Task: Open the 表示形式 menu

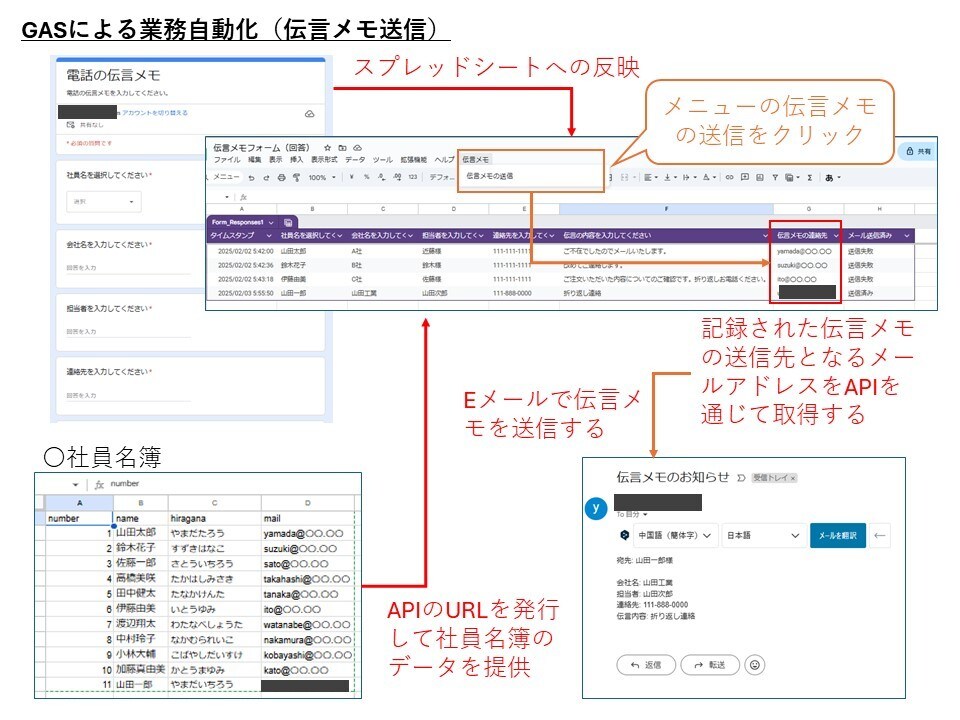Action: [324, 160]
